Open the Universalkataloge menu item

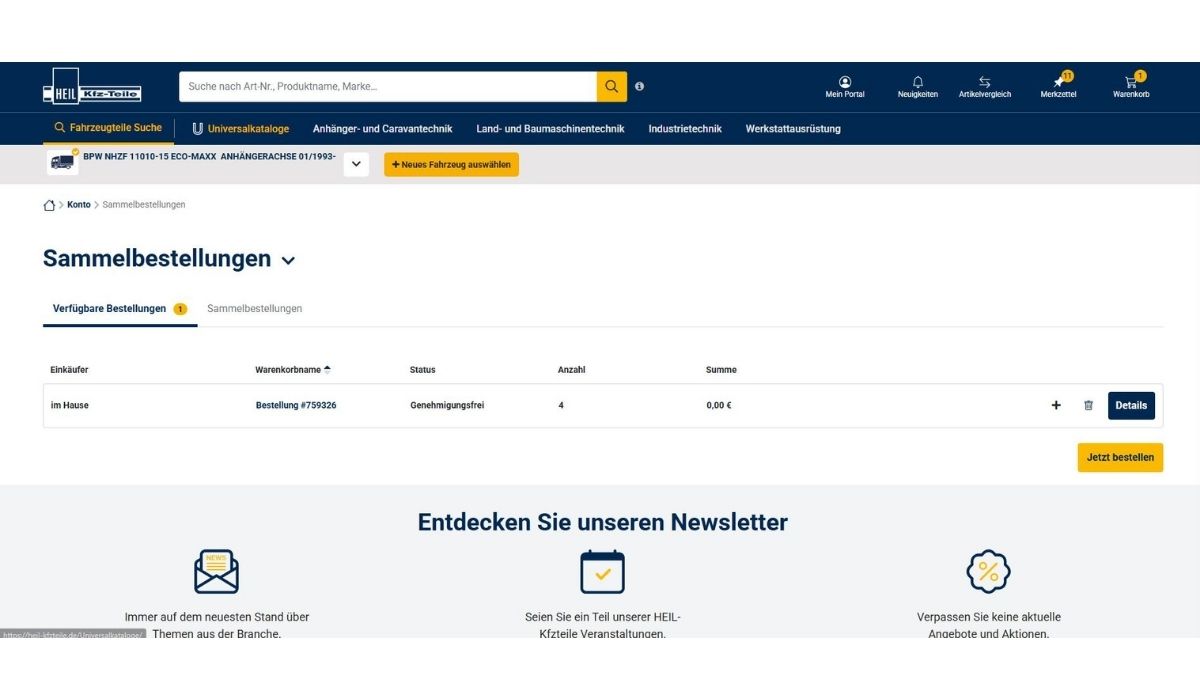click(241, 129)
